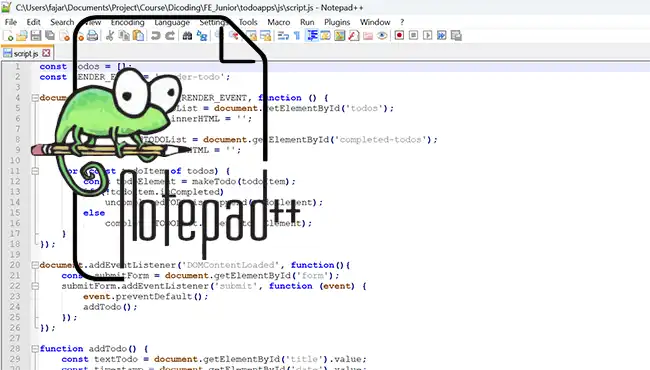Screen dimensions: 650x370
Task: Click the 'submit' string on line 22
Action: pos(236,286)
